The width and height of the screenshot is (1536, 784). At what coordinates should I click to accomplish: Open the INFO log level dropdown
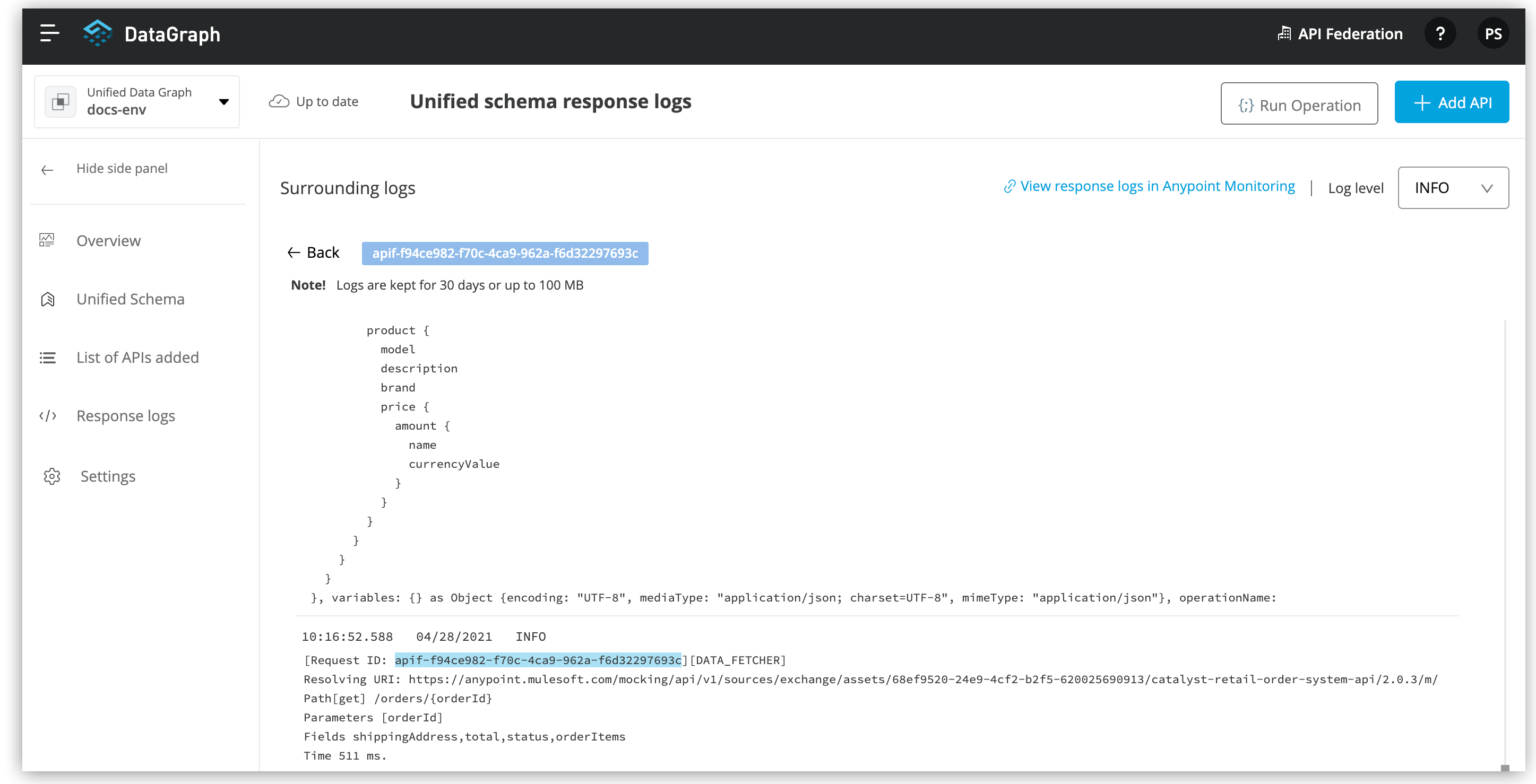(1453, 188)
